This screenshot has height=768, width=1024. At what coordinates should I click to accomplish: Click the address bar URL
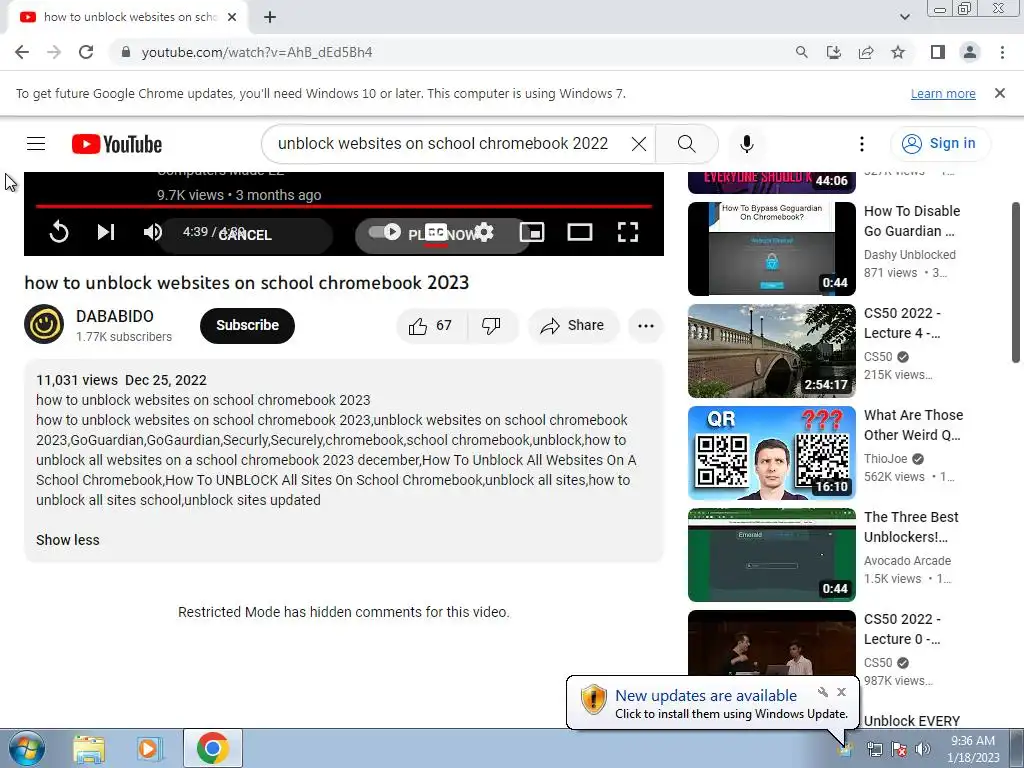click(257, 52)
